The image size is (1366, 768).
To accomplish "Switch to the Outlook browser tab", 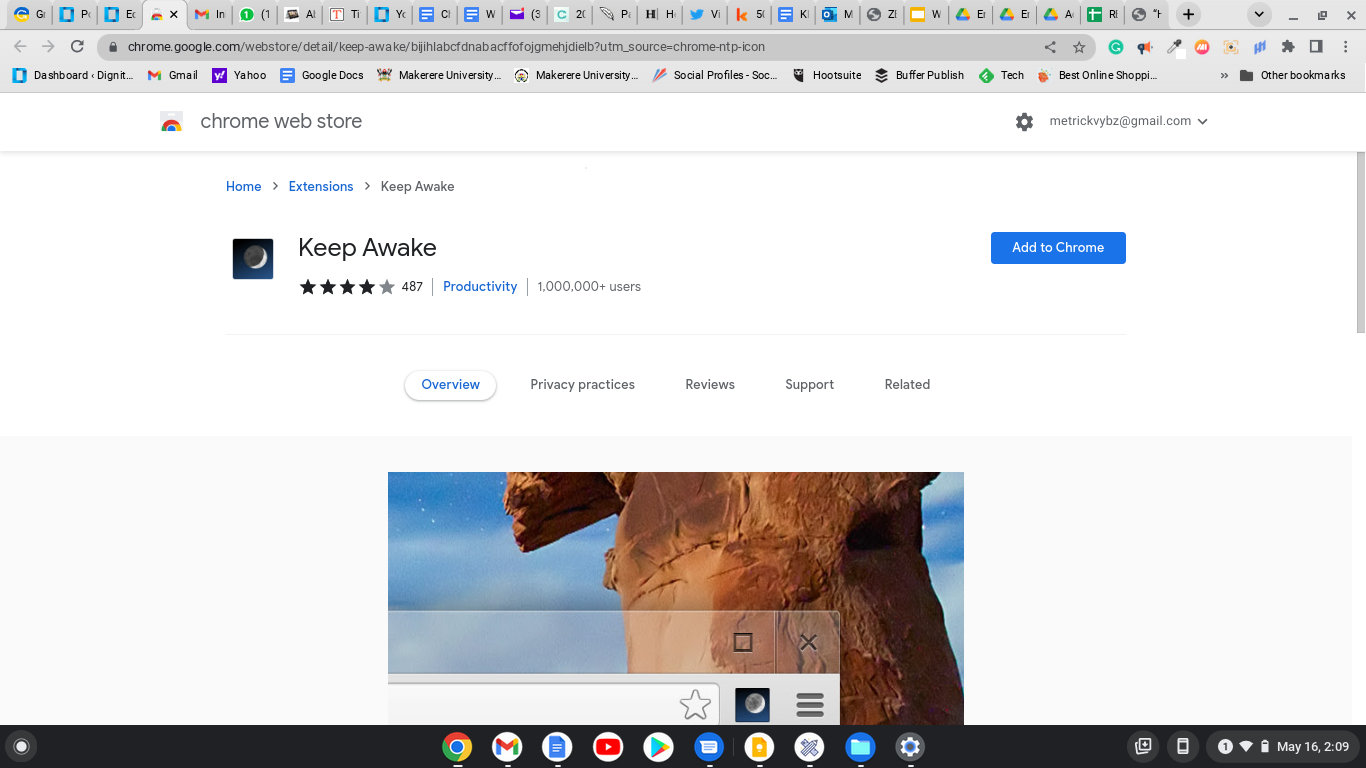I will click(x=837, y=15).
